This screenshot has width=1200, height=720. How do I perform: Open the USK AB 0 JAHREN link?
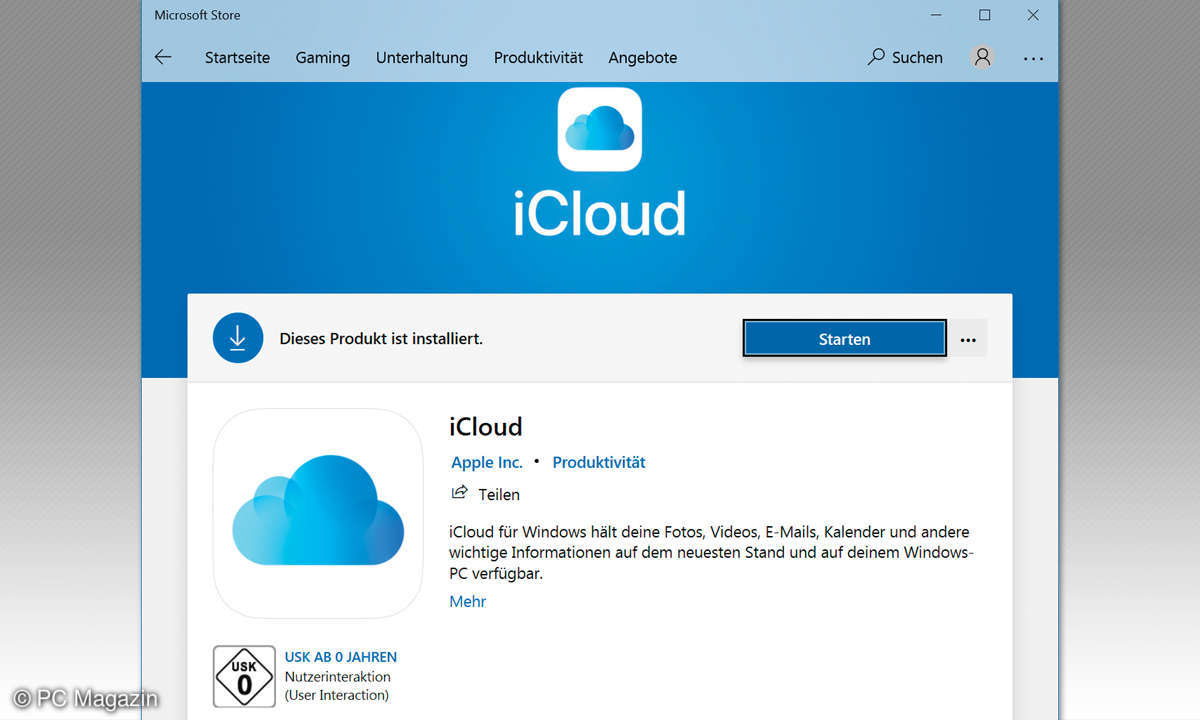tap(341, 657)
